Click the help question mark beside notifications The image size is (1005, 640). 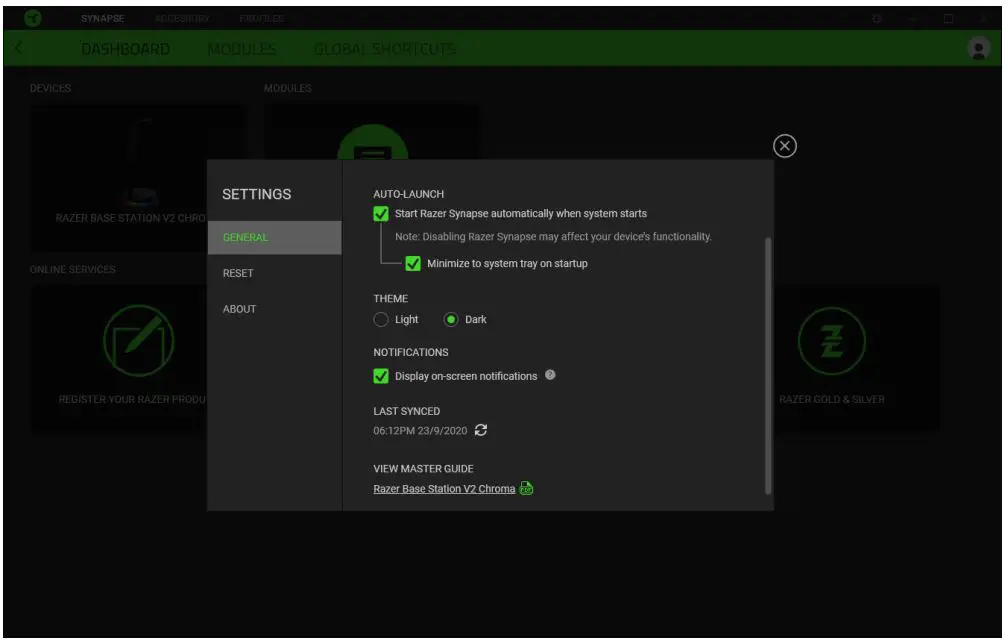(x=549, y=374)
